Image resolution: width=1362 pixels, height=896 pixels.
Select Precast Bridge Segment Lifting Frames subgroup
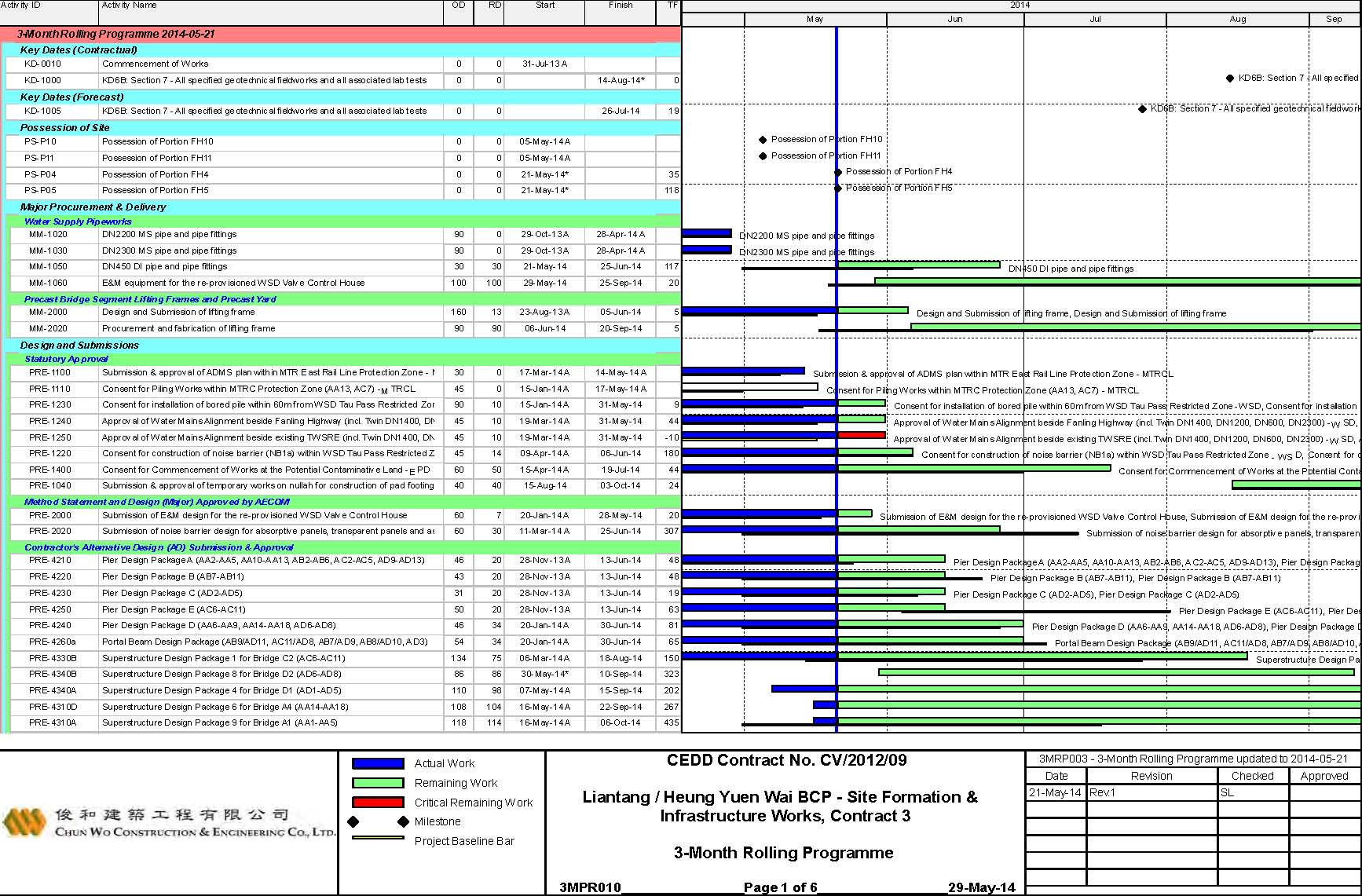coord(346,299)
